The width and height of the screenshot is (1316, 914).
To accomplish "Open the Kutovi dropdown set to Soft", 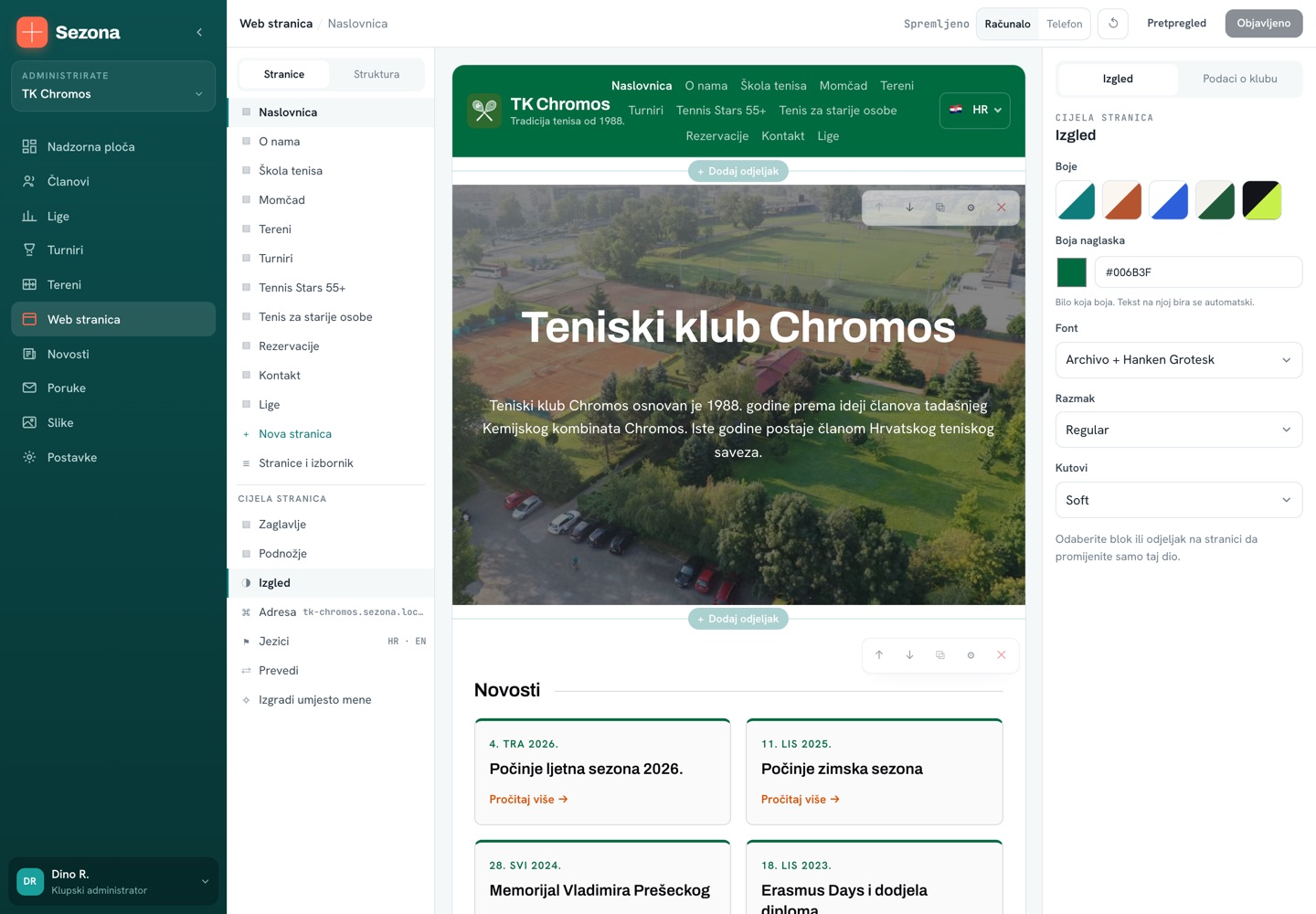I will 1179,501.
